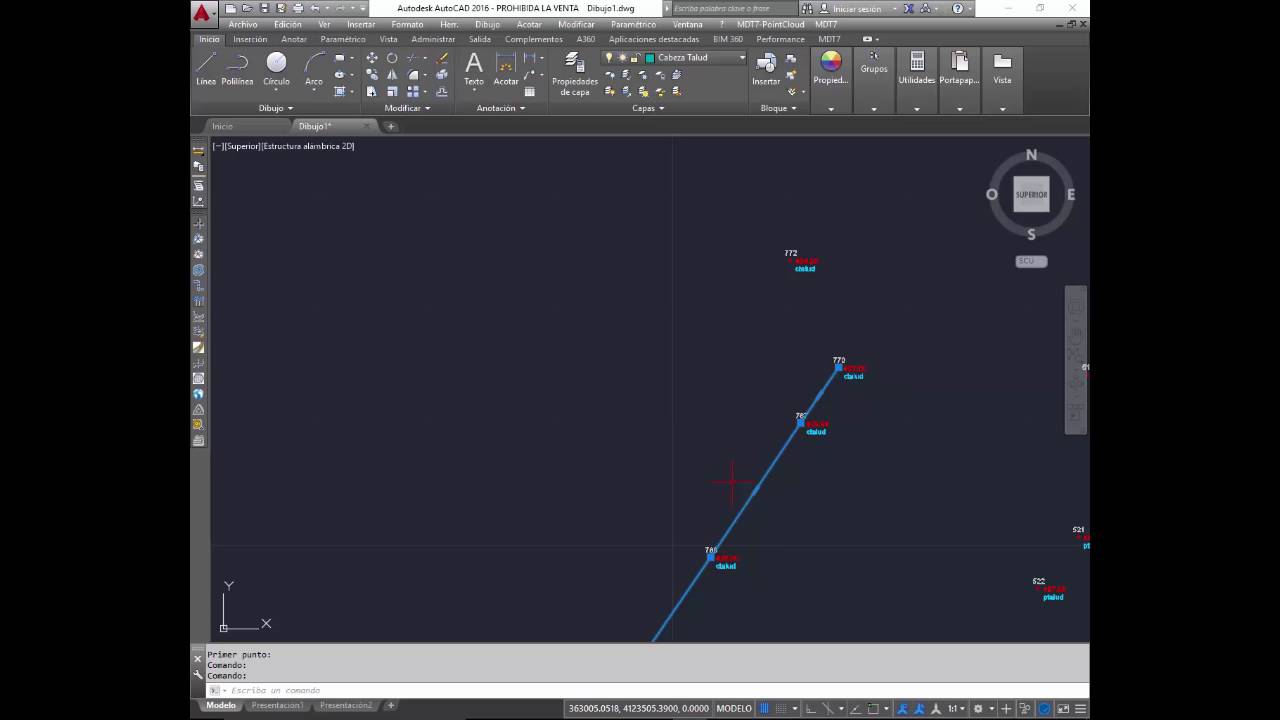Click the new drawing tab plus button
This screenshot has width=1280, height=720.
tap(391, 126)
